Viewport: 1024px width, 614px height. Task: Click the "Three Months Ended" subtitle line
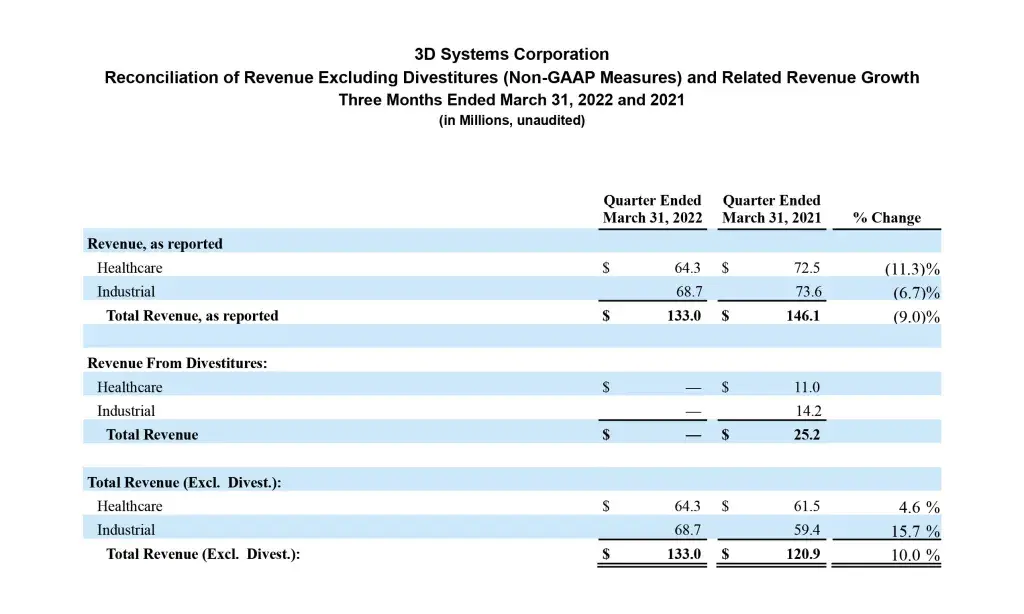click(511, 100)
